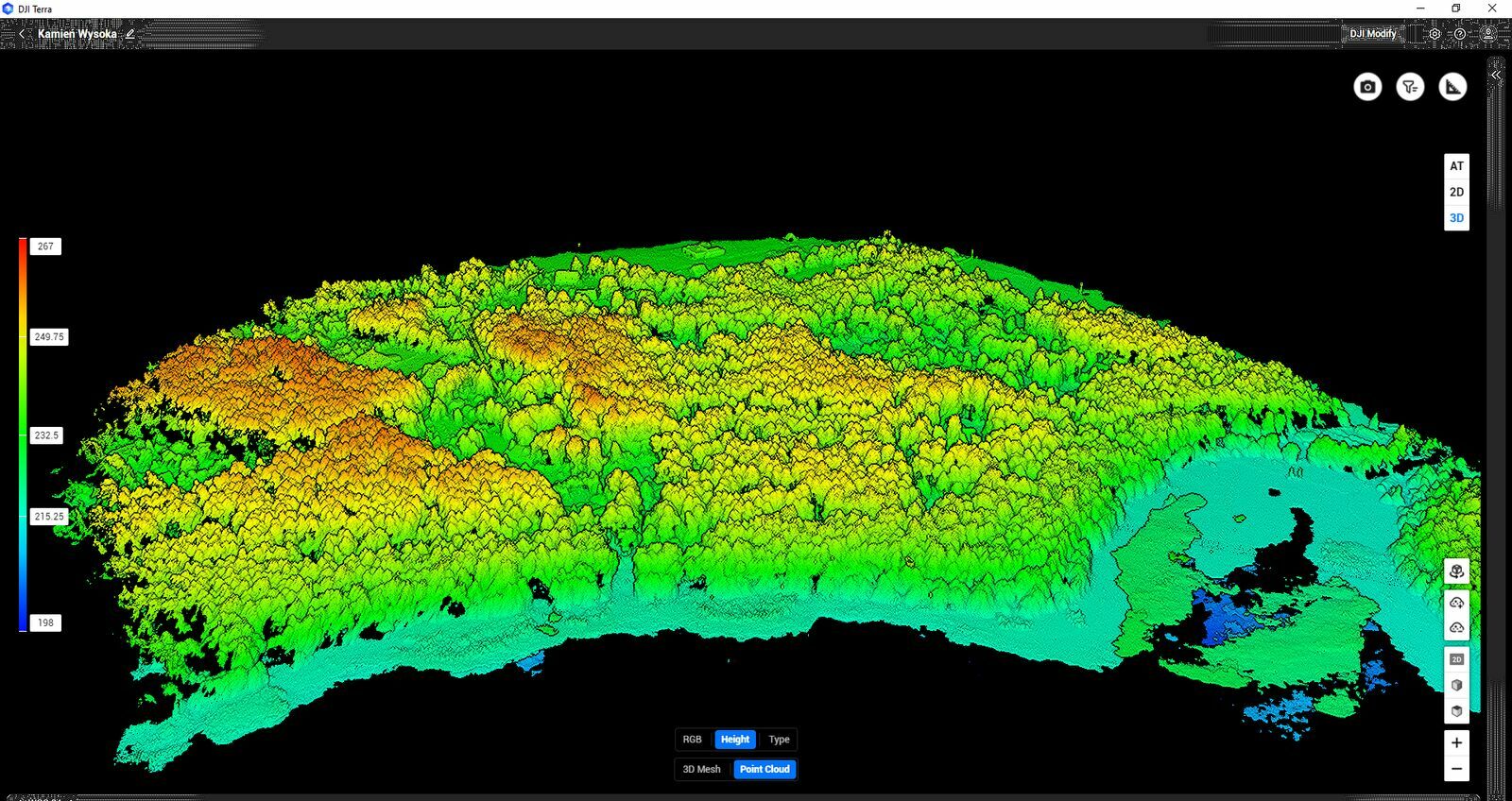The height and width of the screenshot is (801, 1512).
Task: Click the cloud icon with plus sign
Action: point(1456,602)
